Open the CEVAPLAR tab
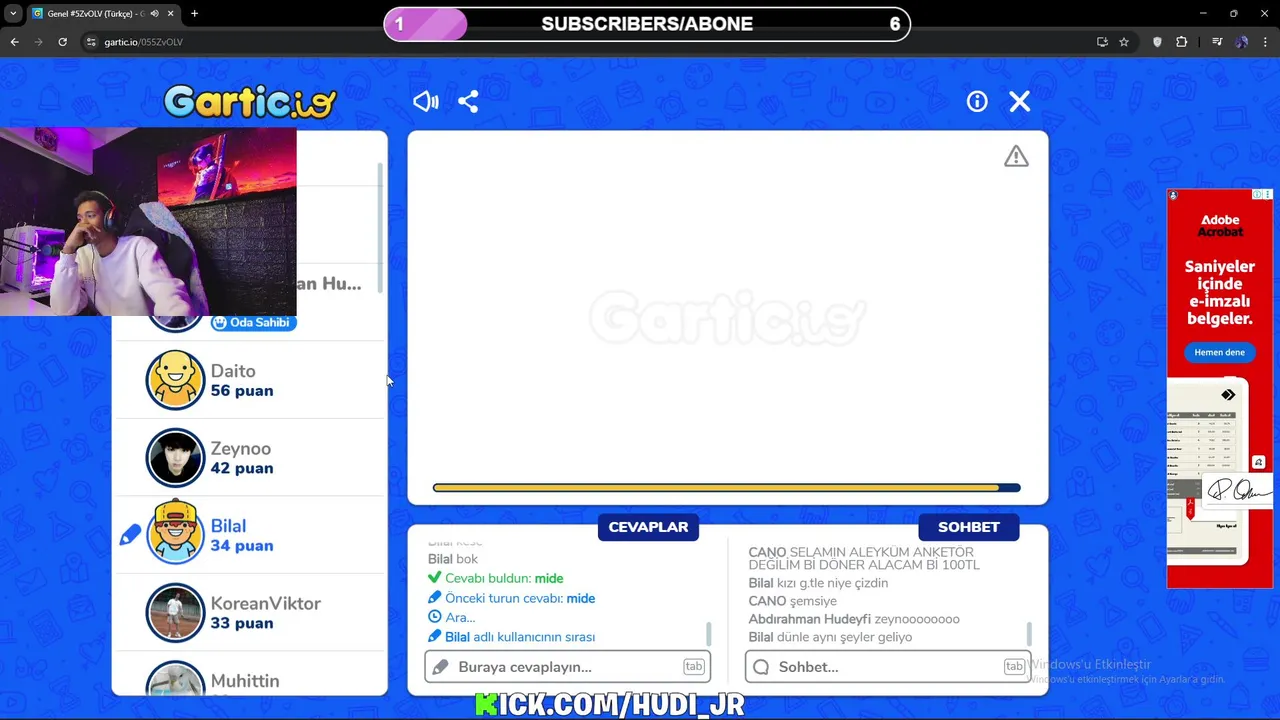This screenshot has height=720, width=1280. [x=648, y=527]
